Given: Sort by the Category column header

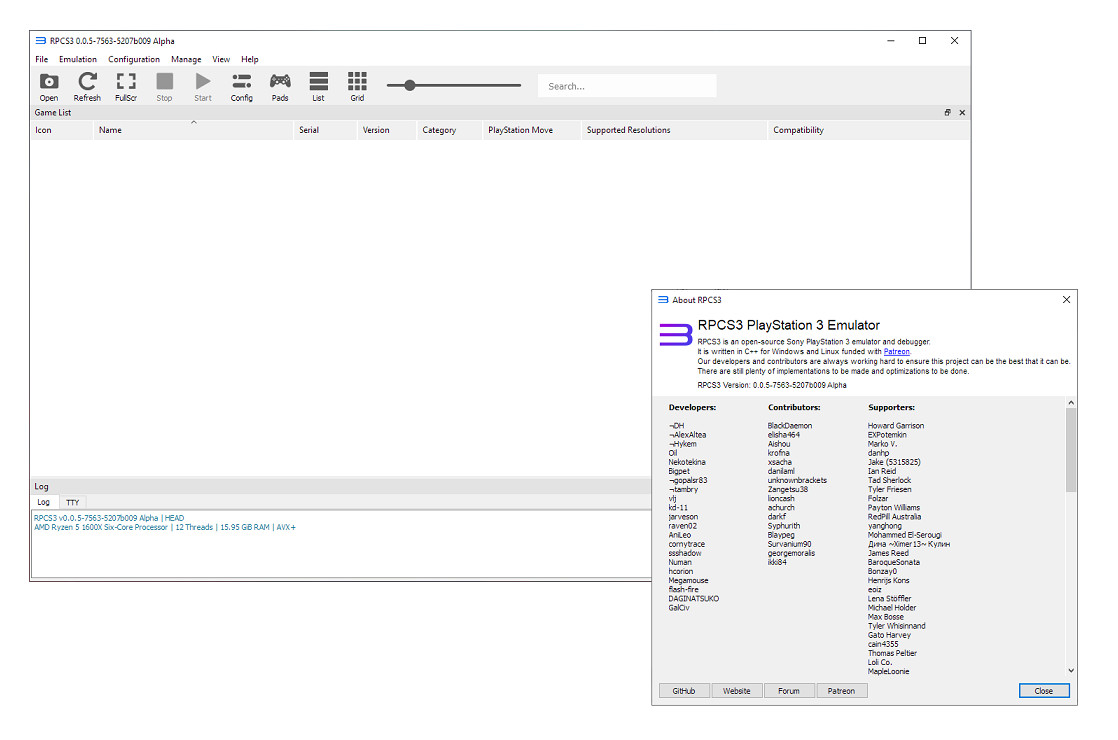Looking at the screenshot, I should point(449,130).
